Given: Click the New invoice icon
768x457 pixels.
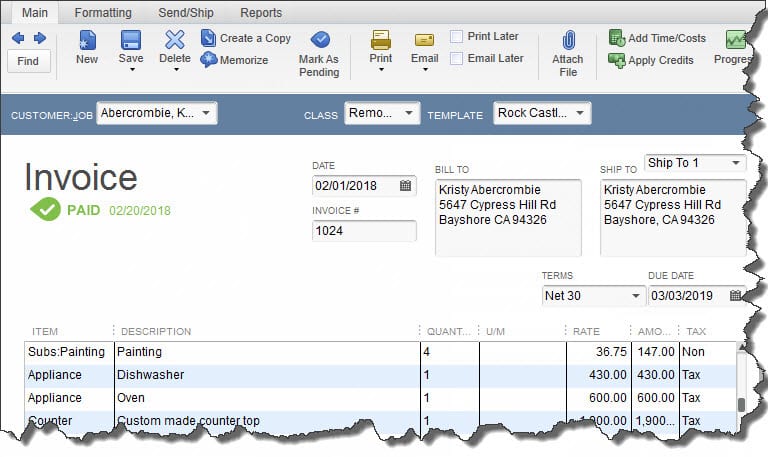Looking at the screenshot, I should [87, 41].
